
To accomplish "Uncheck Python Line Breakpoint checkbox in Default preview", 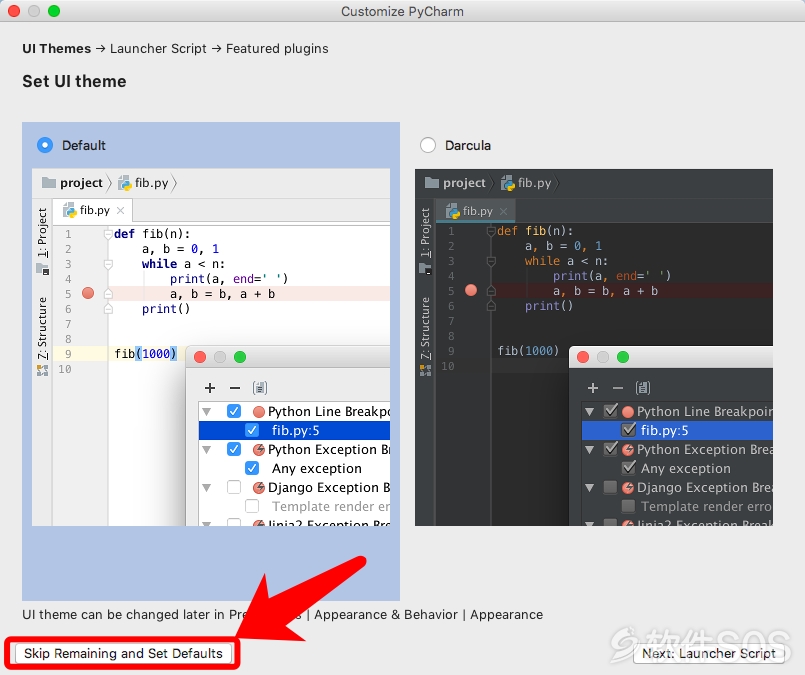I will (x=234, y=411).
